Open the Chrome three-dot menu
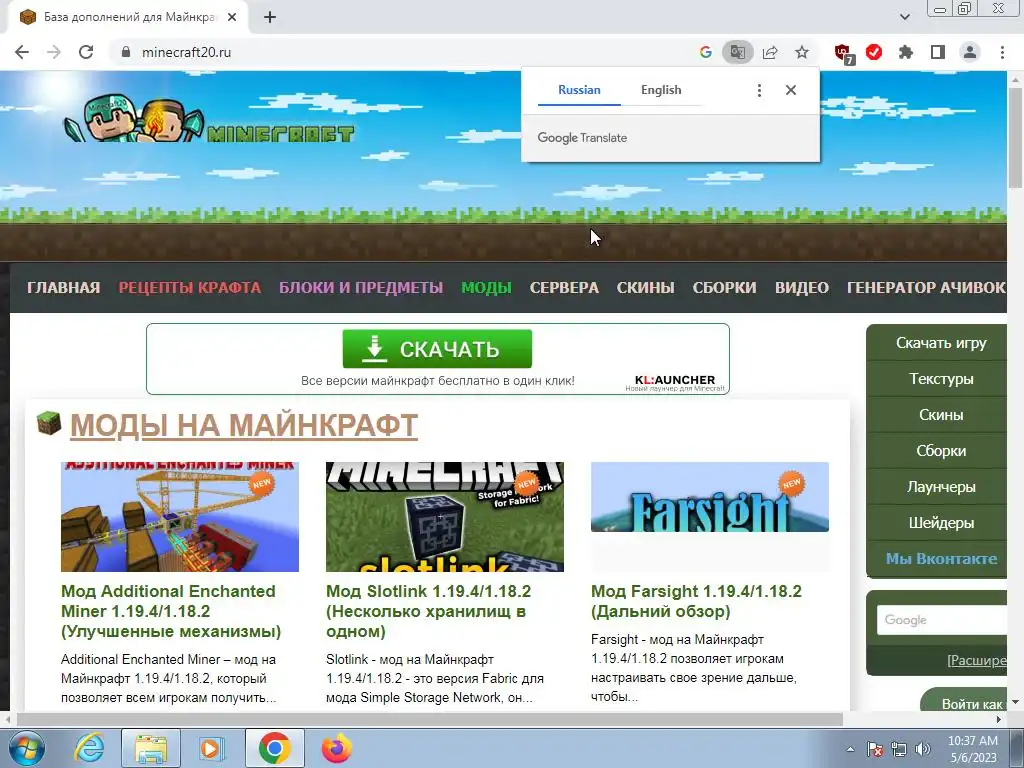This screenshot has height=768, width=1024. 1002,52
